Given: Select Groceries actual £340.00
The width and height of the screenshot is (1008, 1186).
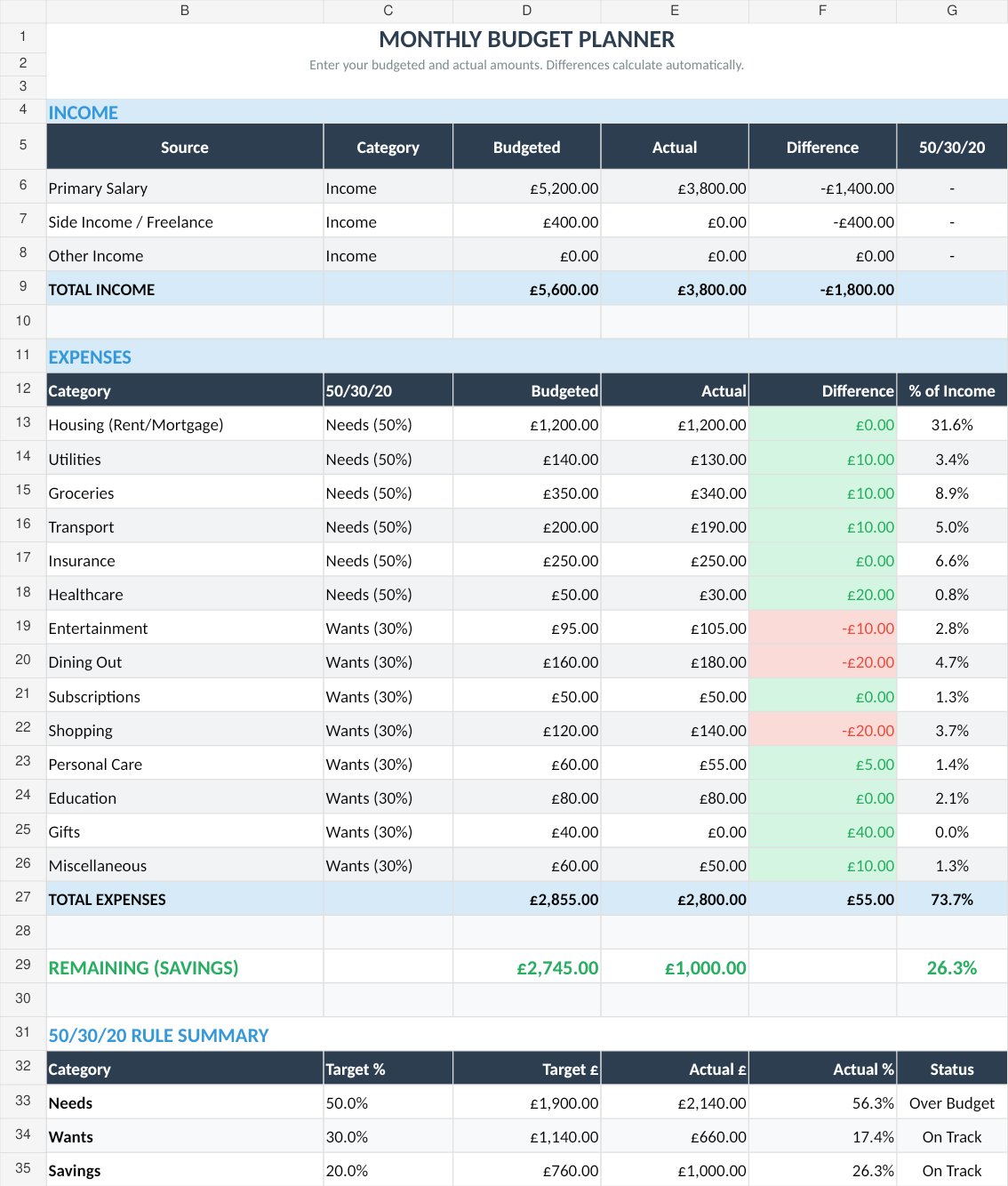Looking at the screenshot, I should (675, 493).
